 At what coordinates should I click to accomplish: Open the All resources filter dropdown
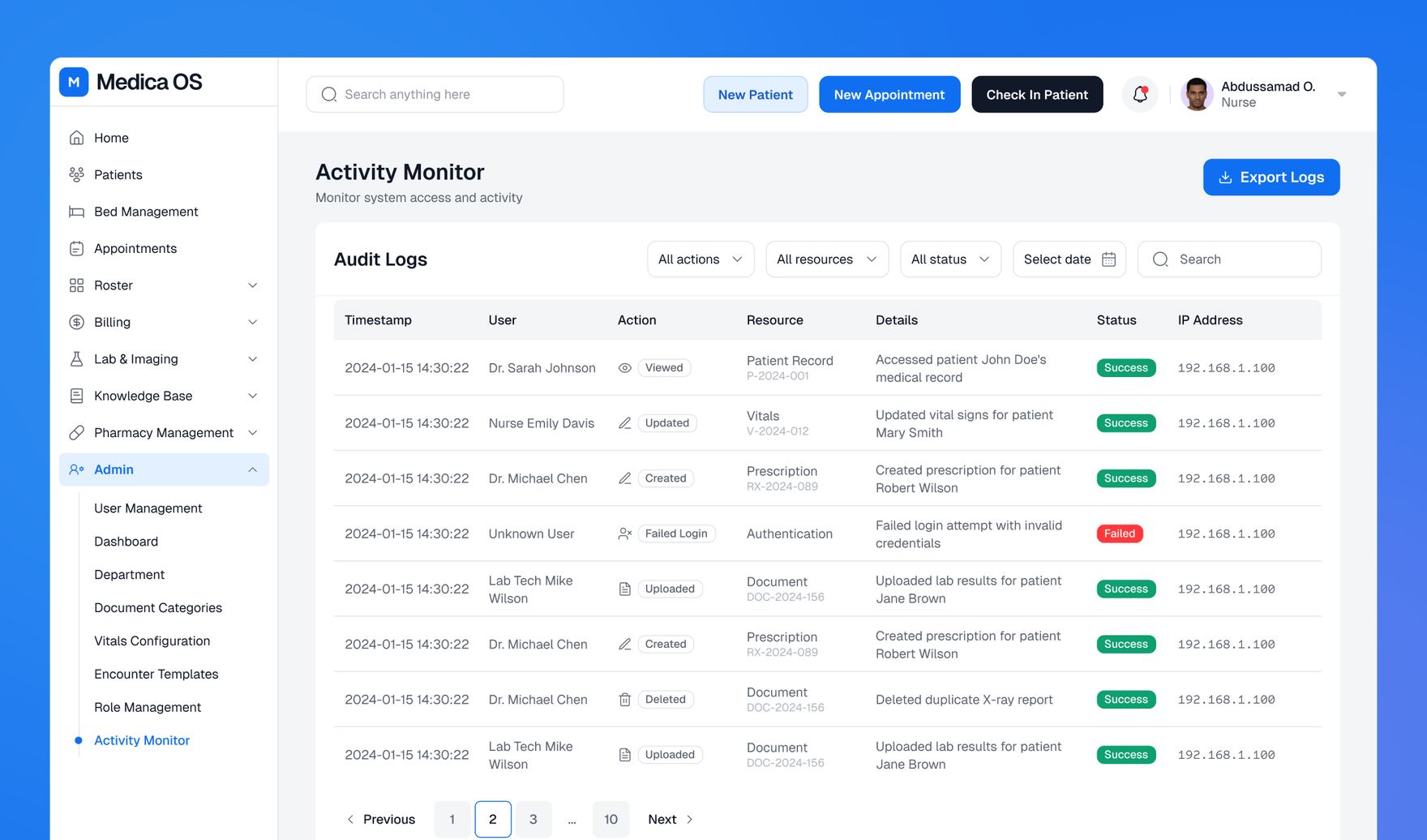827,259
